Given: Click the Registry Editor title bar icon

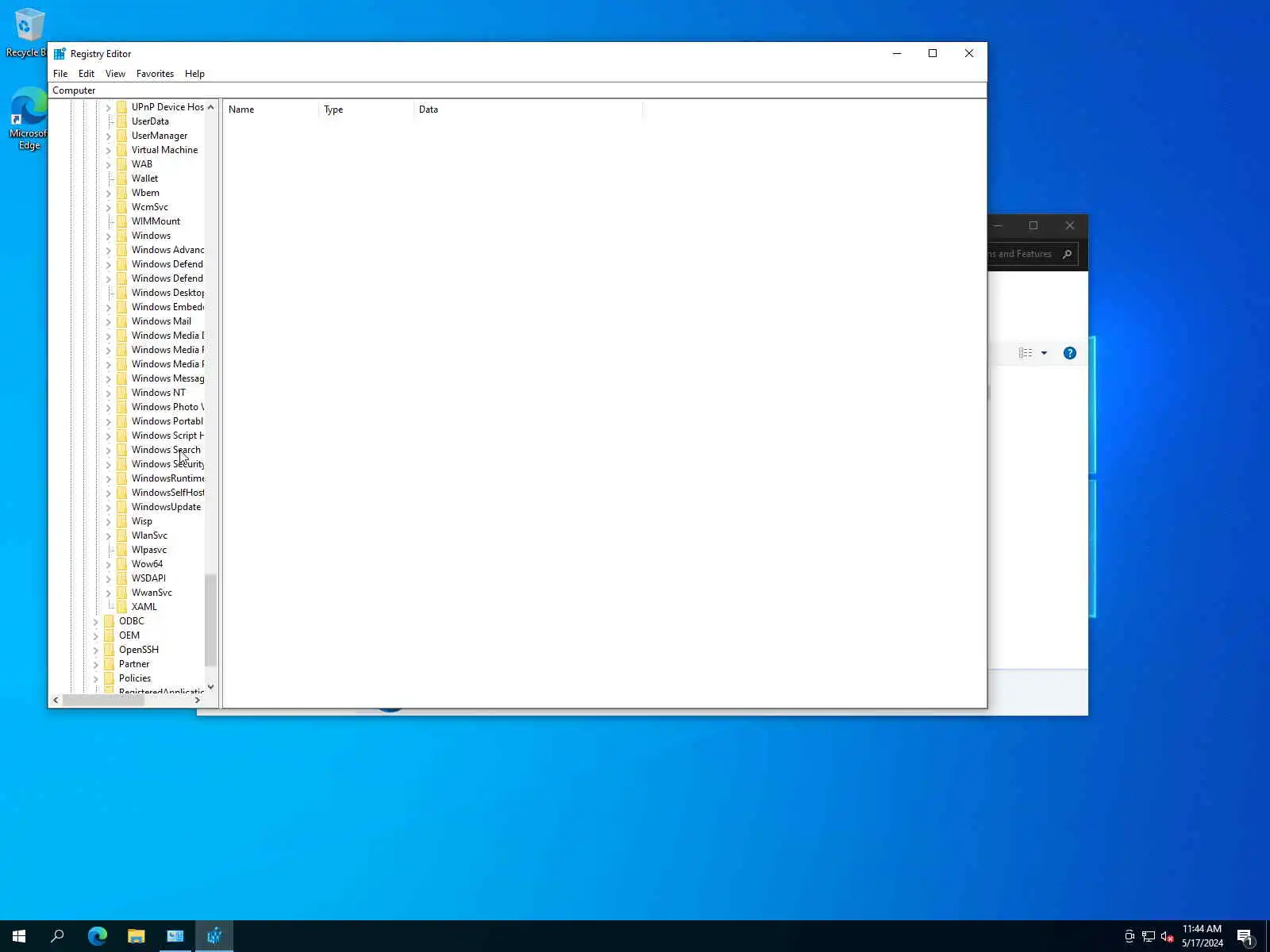Looking at the screenshot, I should (60, 54).
